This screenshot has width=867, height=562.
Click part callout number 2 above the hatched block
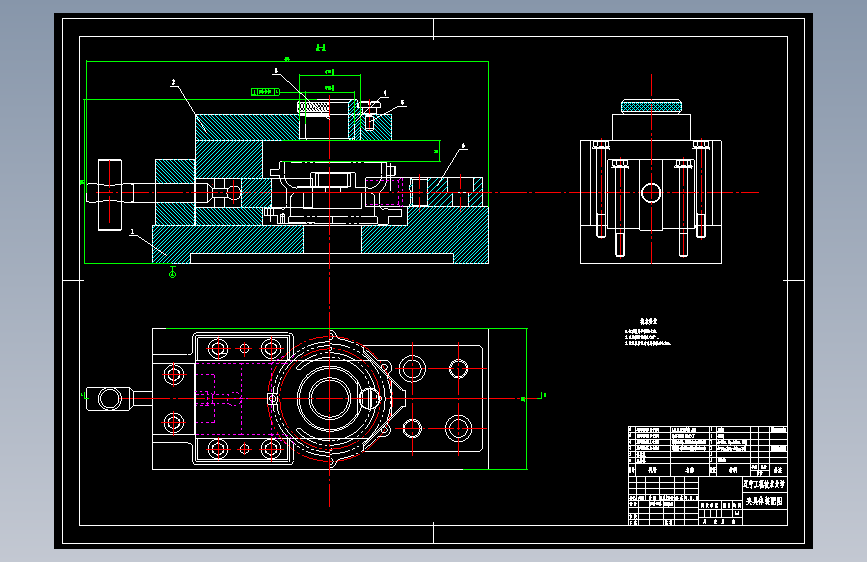coord(173,82)
